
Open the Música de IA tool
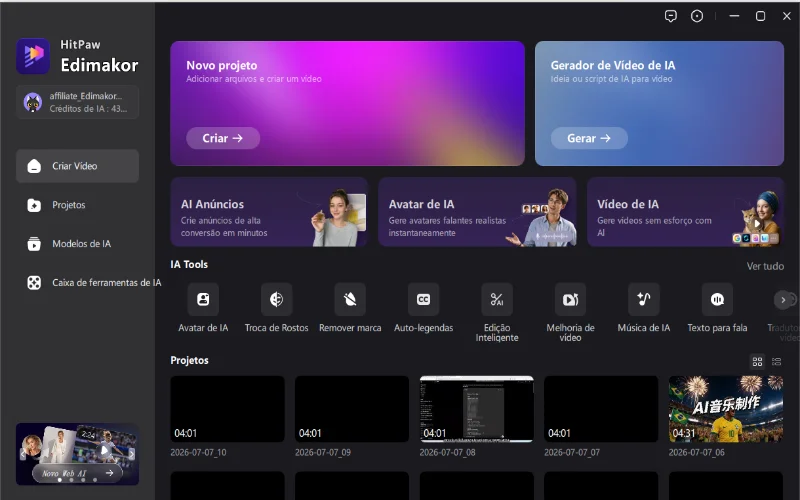point(644,299)
